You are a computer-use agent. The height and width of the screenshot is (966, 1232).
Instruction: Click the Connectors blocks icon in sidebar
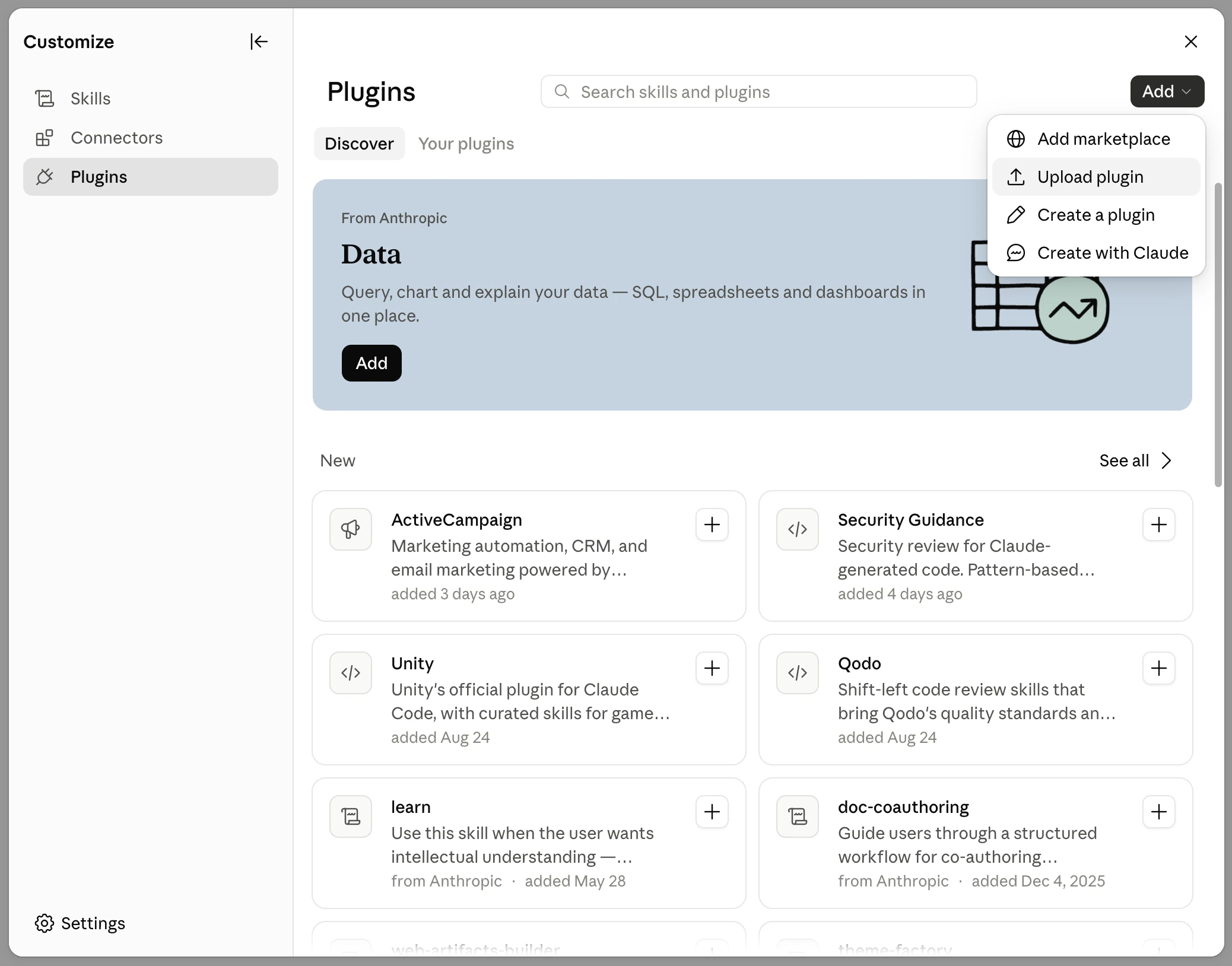pyautogui.click(x=45, y=138)
